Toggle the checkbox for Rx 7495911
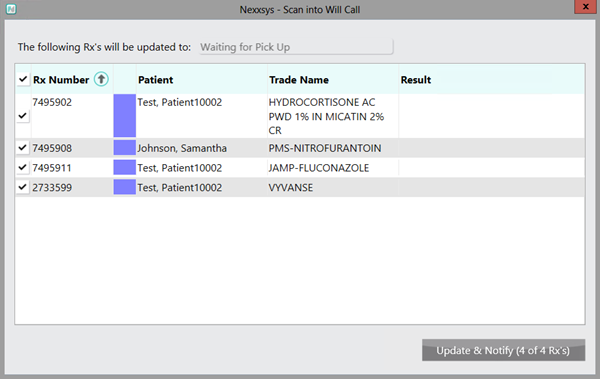This screenshot has height=379, width=600. 23,167
